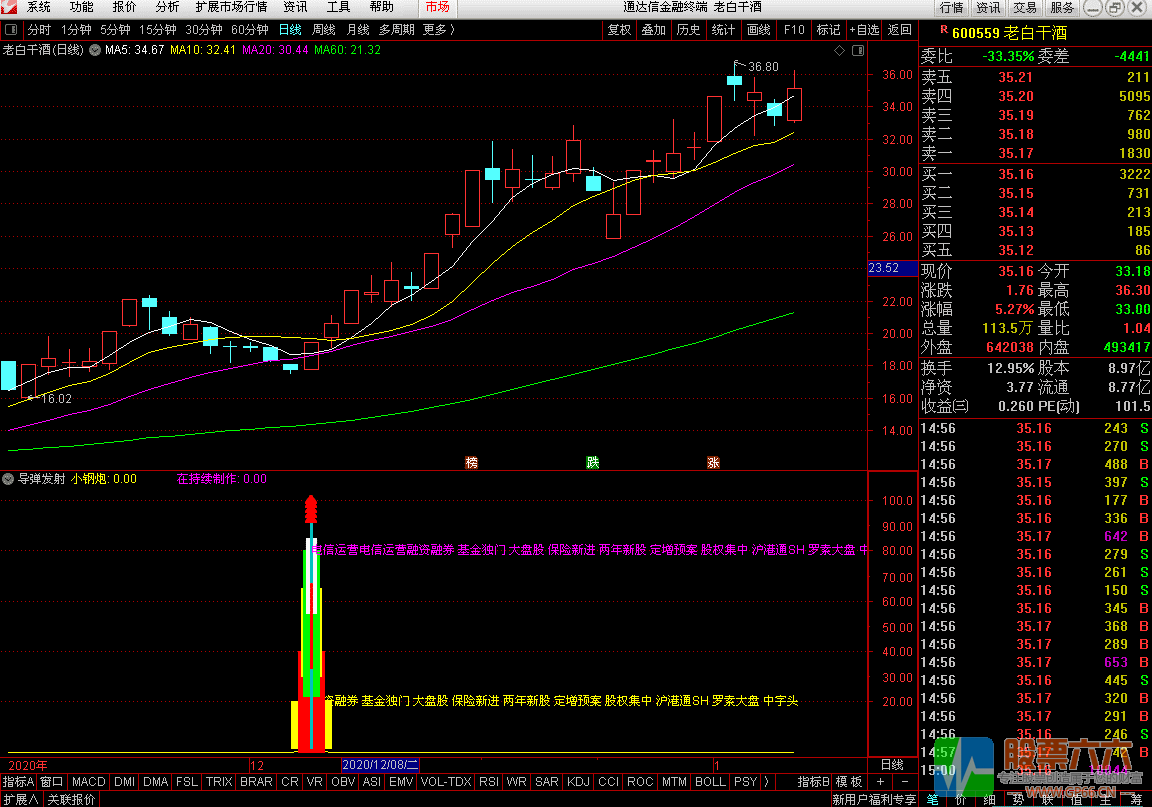Image resolution: width=1152 pixels, height=807 pixels.
Task: Switch to 周线 weekly period
Action: (323, 30)
